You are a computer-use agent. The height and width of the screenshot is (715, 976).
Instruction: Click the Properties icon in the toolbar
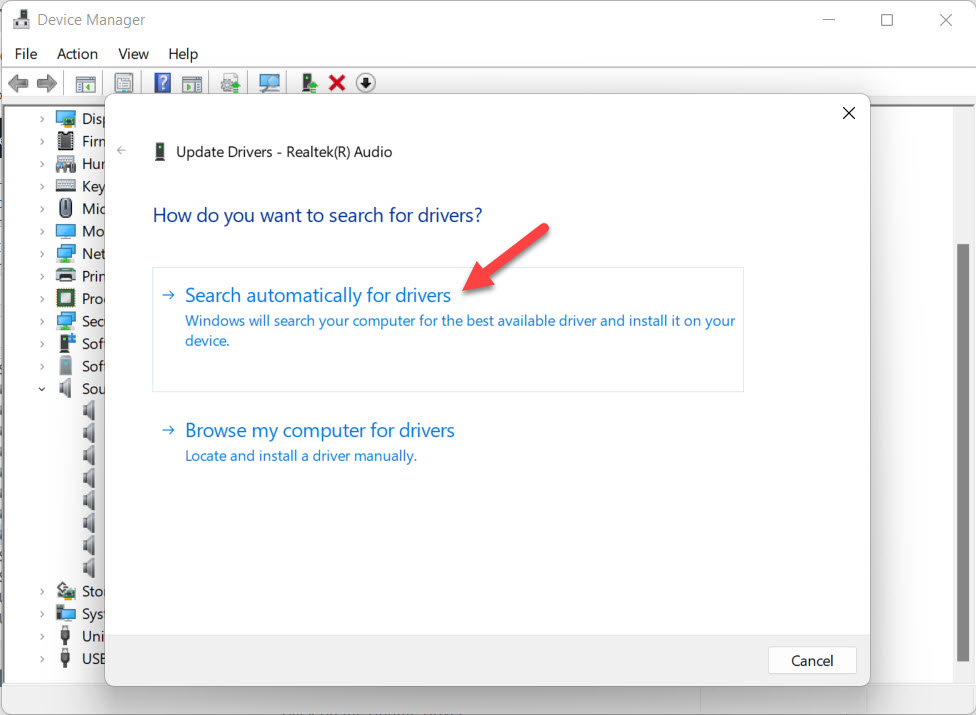click(x=124, y=82)
